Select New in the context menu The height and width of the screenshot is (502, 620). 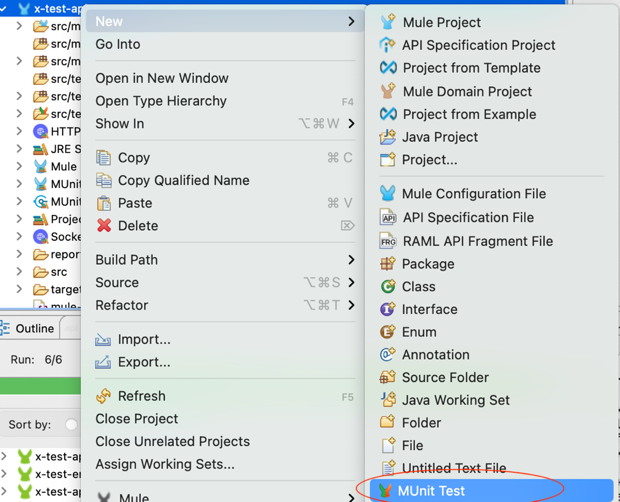[x=224, y=21]
